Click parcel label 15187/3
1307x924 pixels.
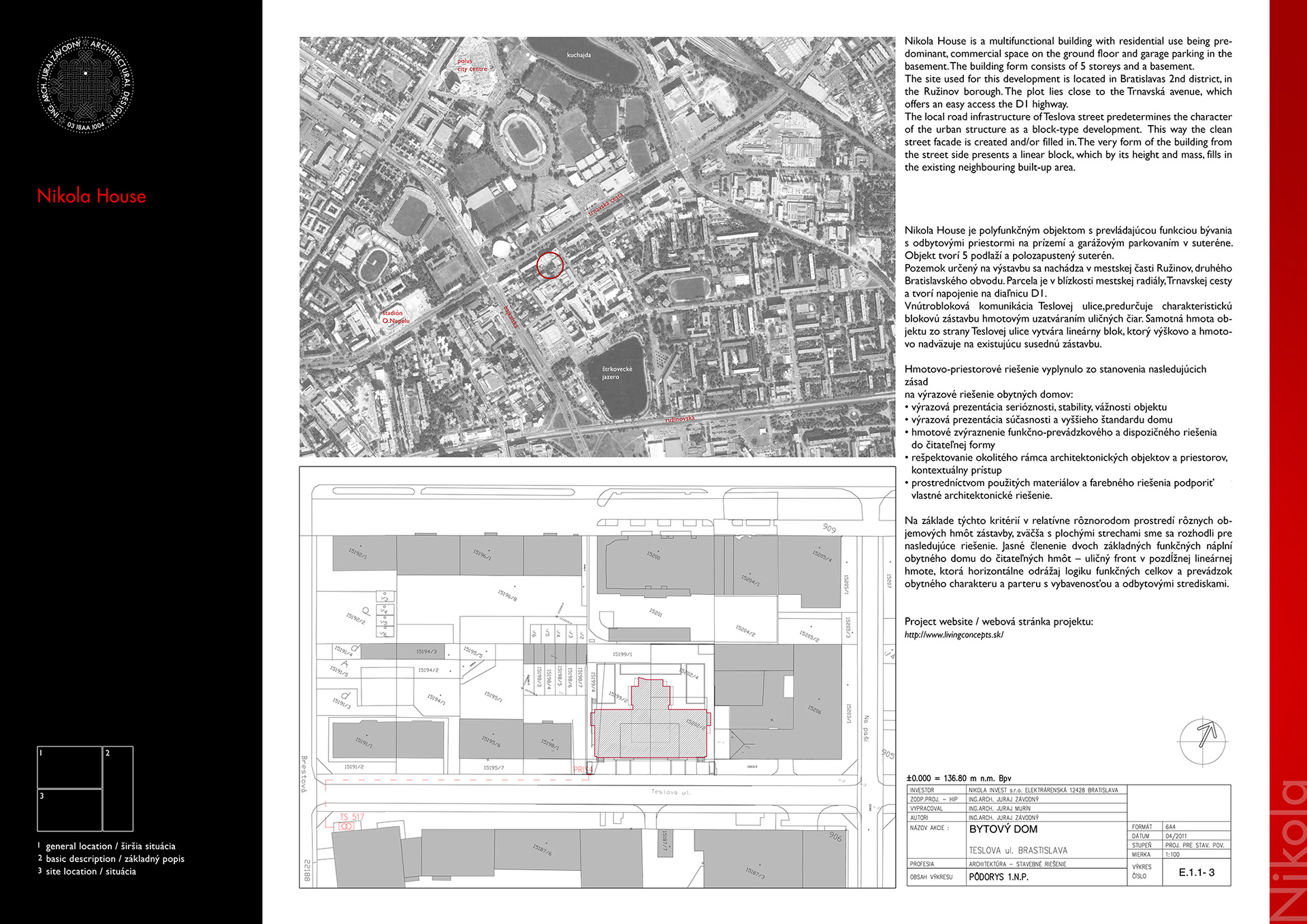[x=754, y=873]
